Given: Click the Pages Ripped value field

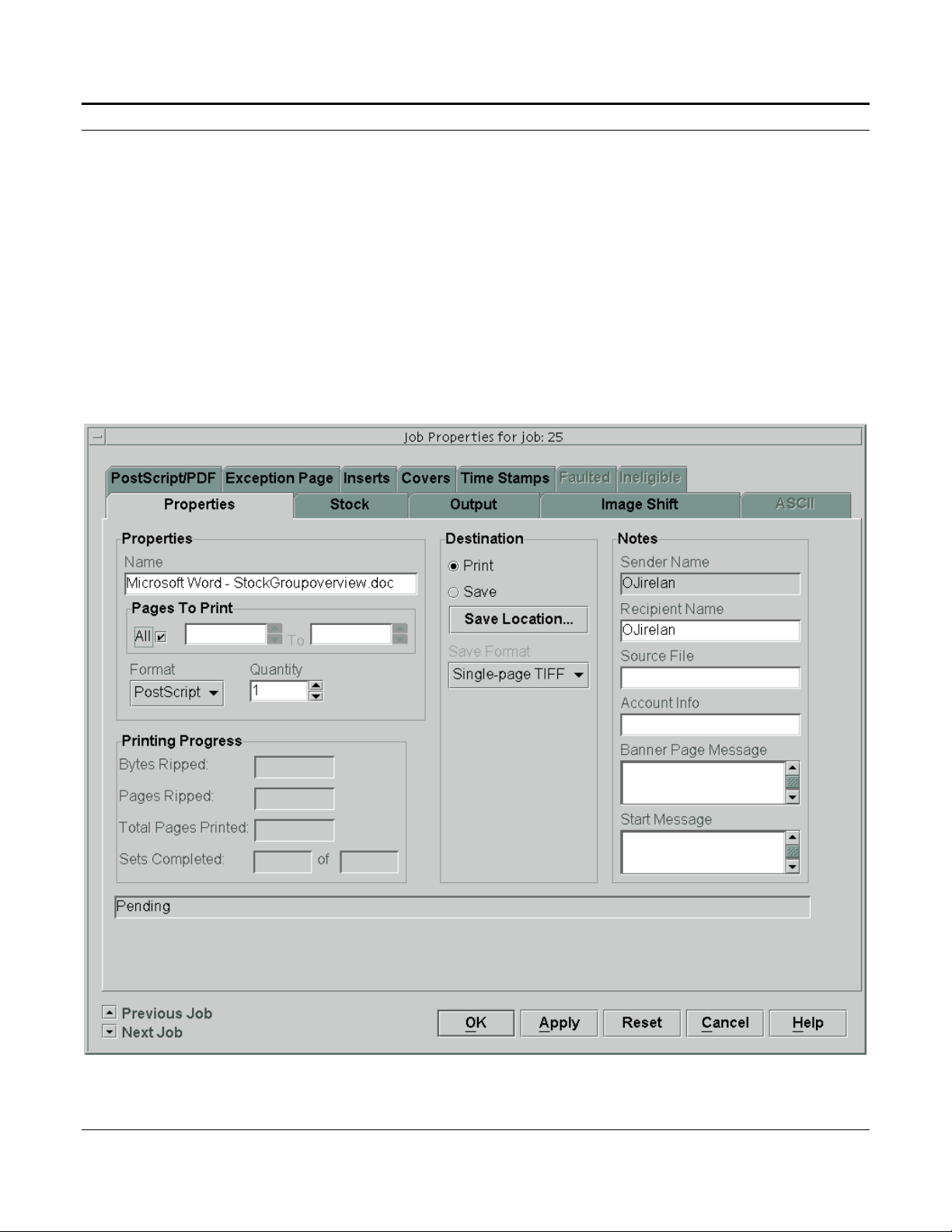Looking at the screenshot, I should click(x=295, y=799).
